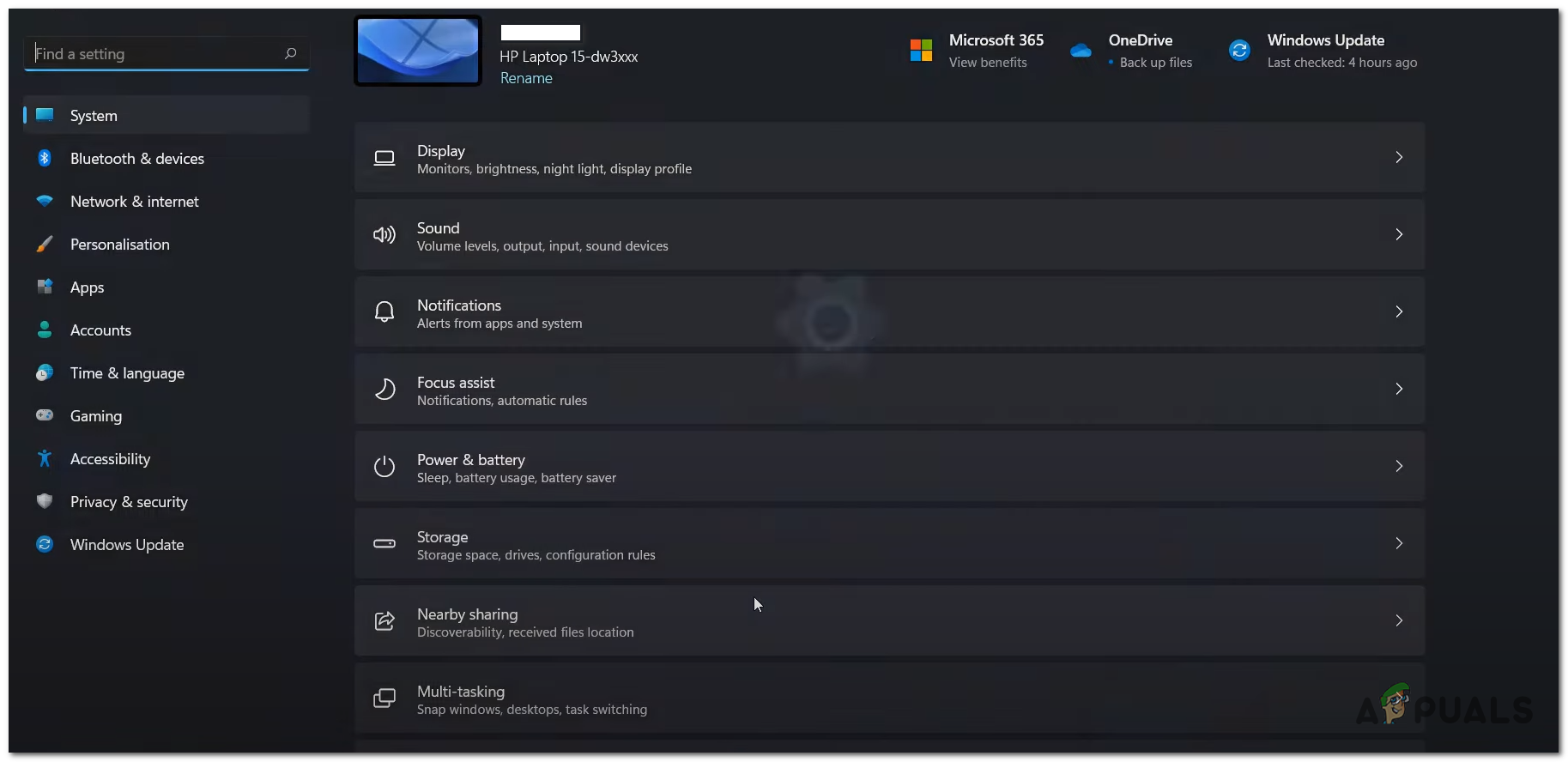This screenshot has width=1568, height=762.
Task: Expand the Notifications row chevron
Action: click(1399, 311)
